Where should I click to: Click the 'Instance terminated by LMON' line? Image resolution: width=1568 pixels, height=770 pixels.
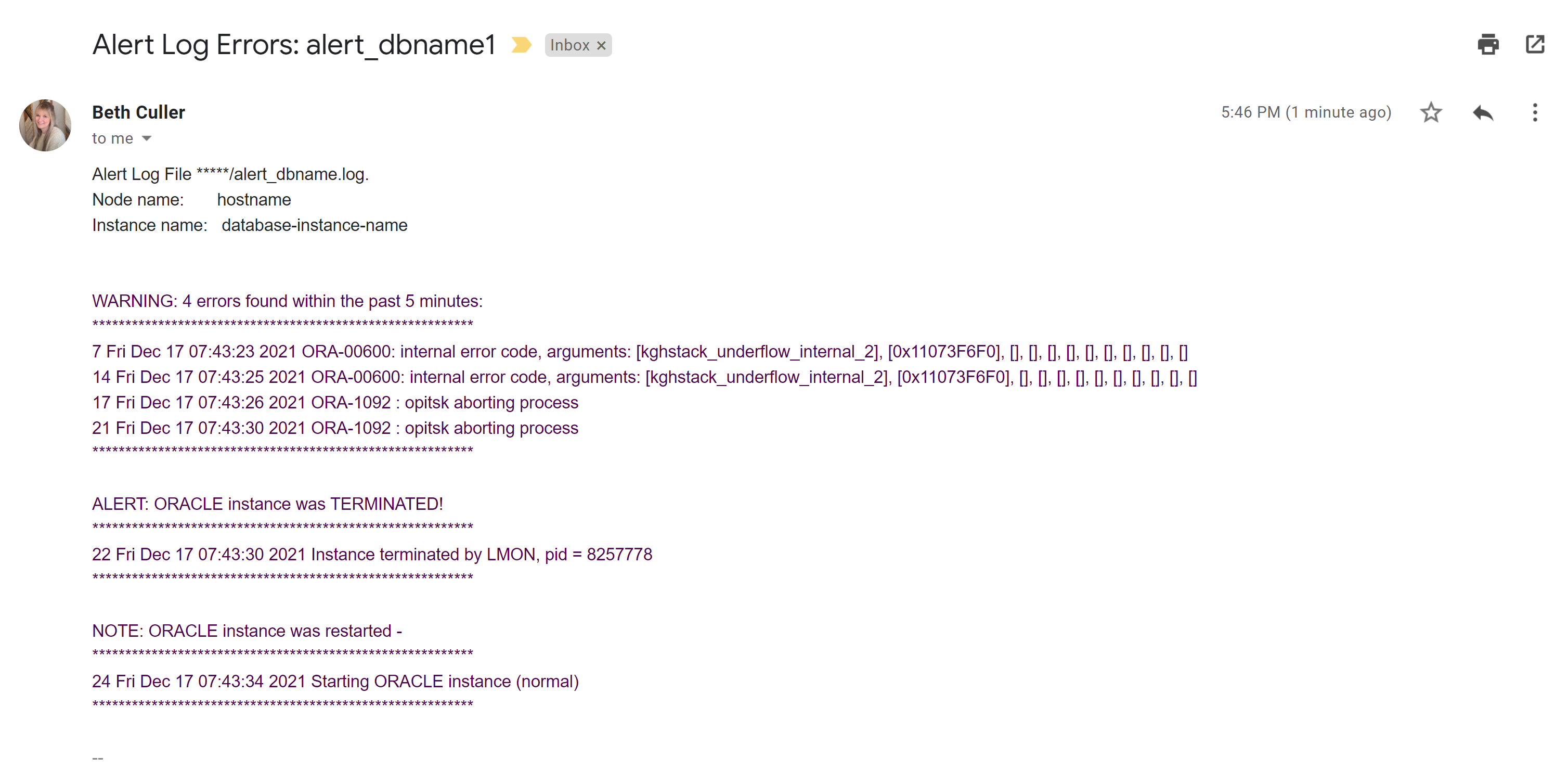click(x=372, y=555)
